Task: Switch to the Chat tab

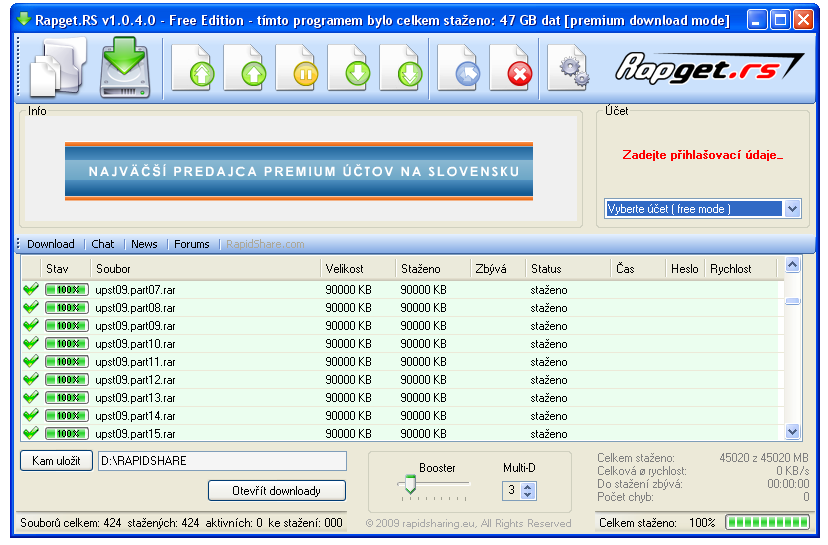Action: pos(102,244)
